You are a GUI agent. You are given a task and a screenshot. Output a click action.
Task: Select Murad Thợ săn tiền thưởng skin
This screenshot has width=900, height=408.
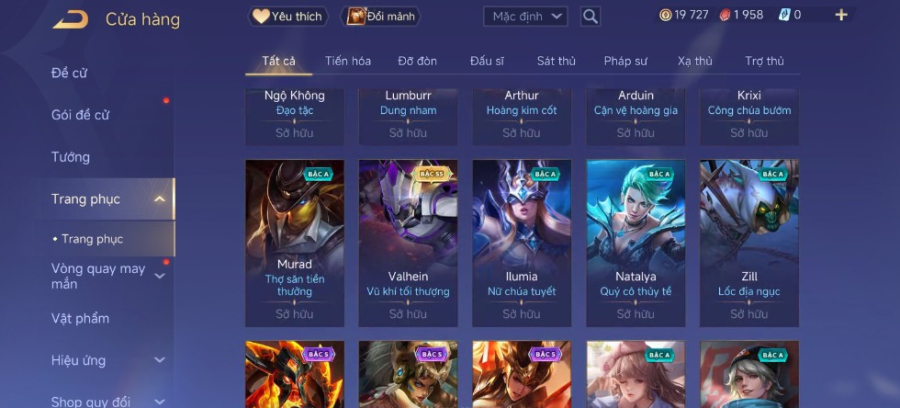[x=294, y=243]
